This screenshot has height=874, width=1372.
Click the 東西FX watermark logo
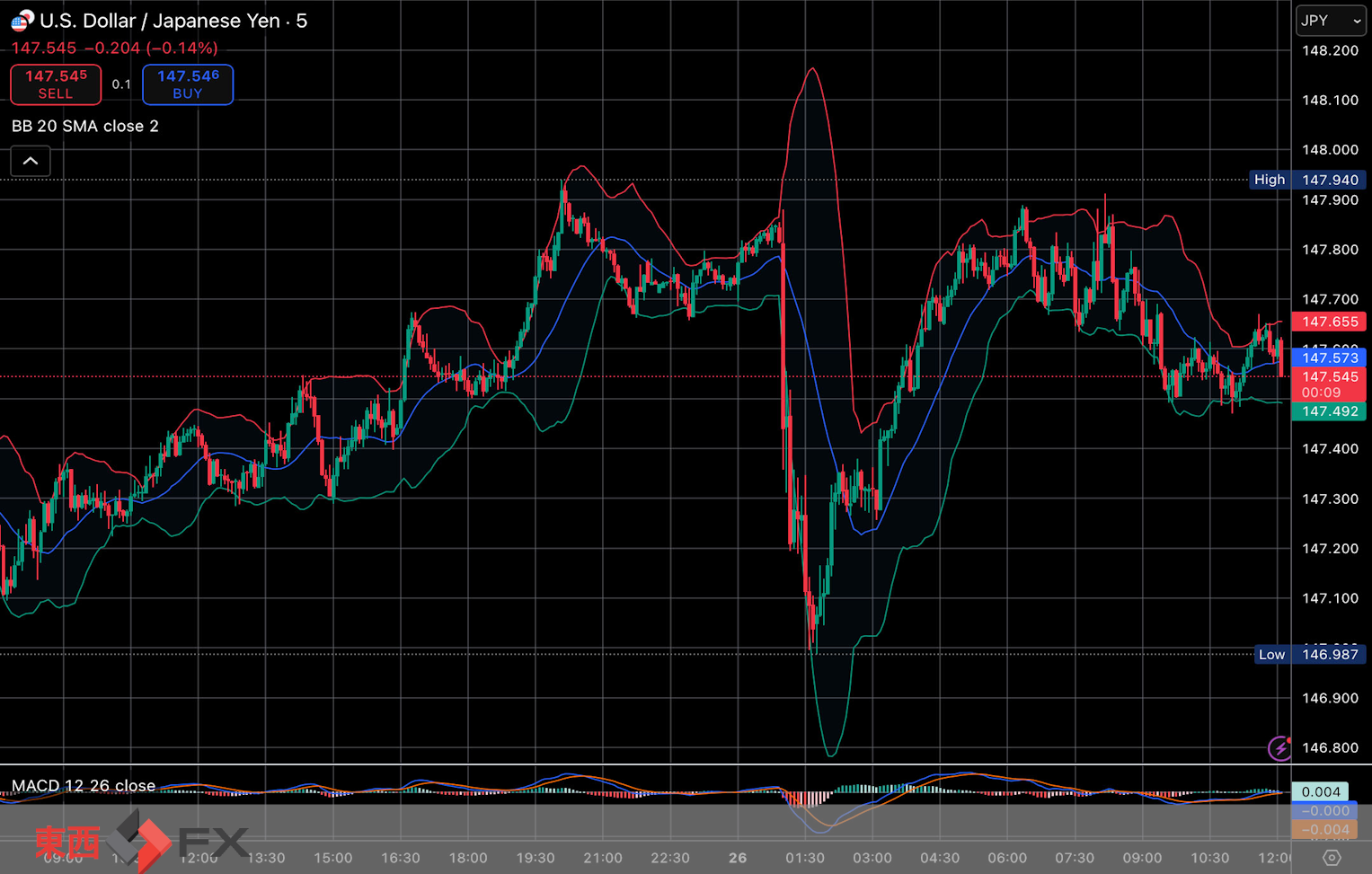click(141, 842)
